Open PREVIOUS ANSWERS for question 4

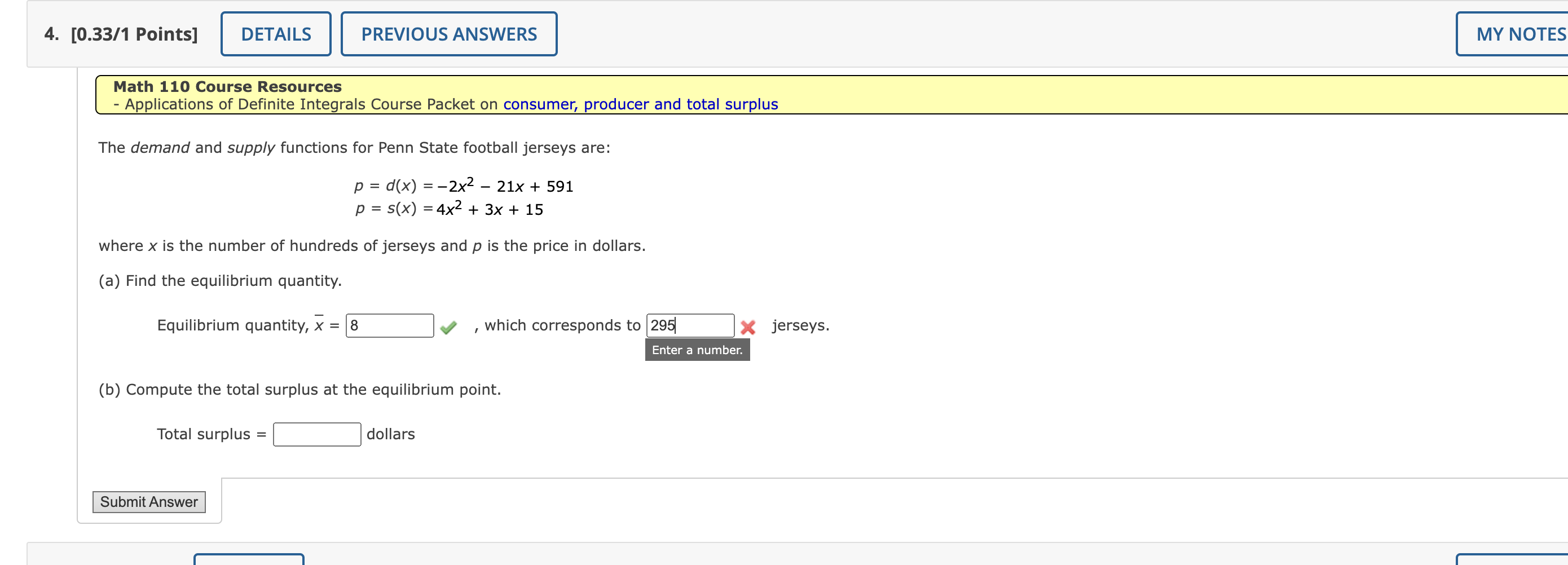point(448,34)
